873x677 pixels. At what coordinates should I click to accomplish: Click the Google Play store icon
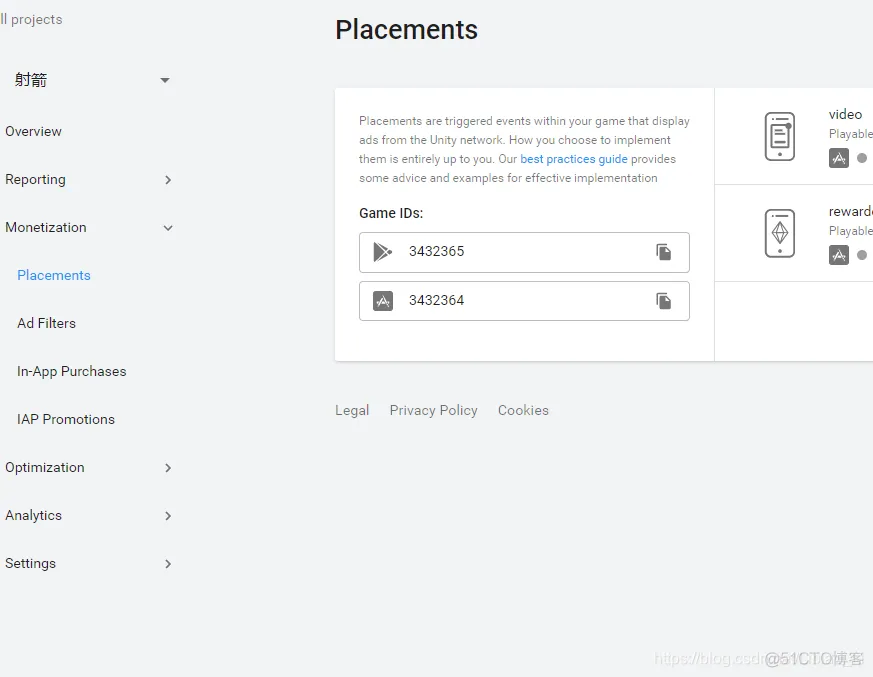[x=382, y=252]
